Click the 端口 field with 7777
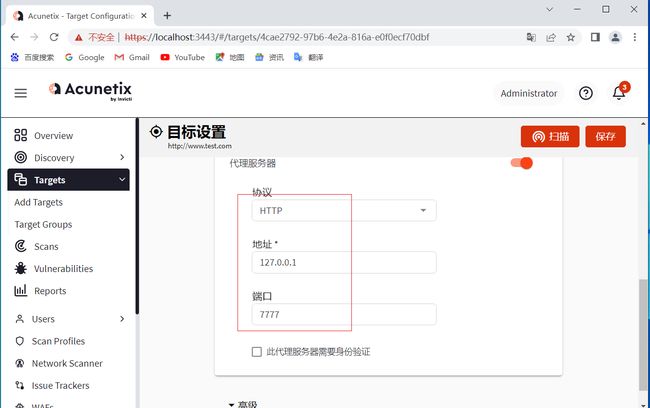 344,314
